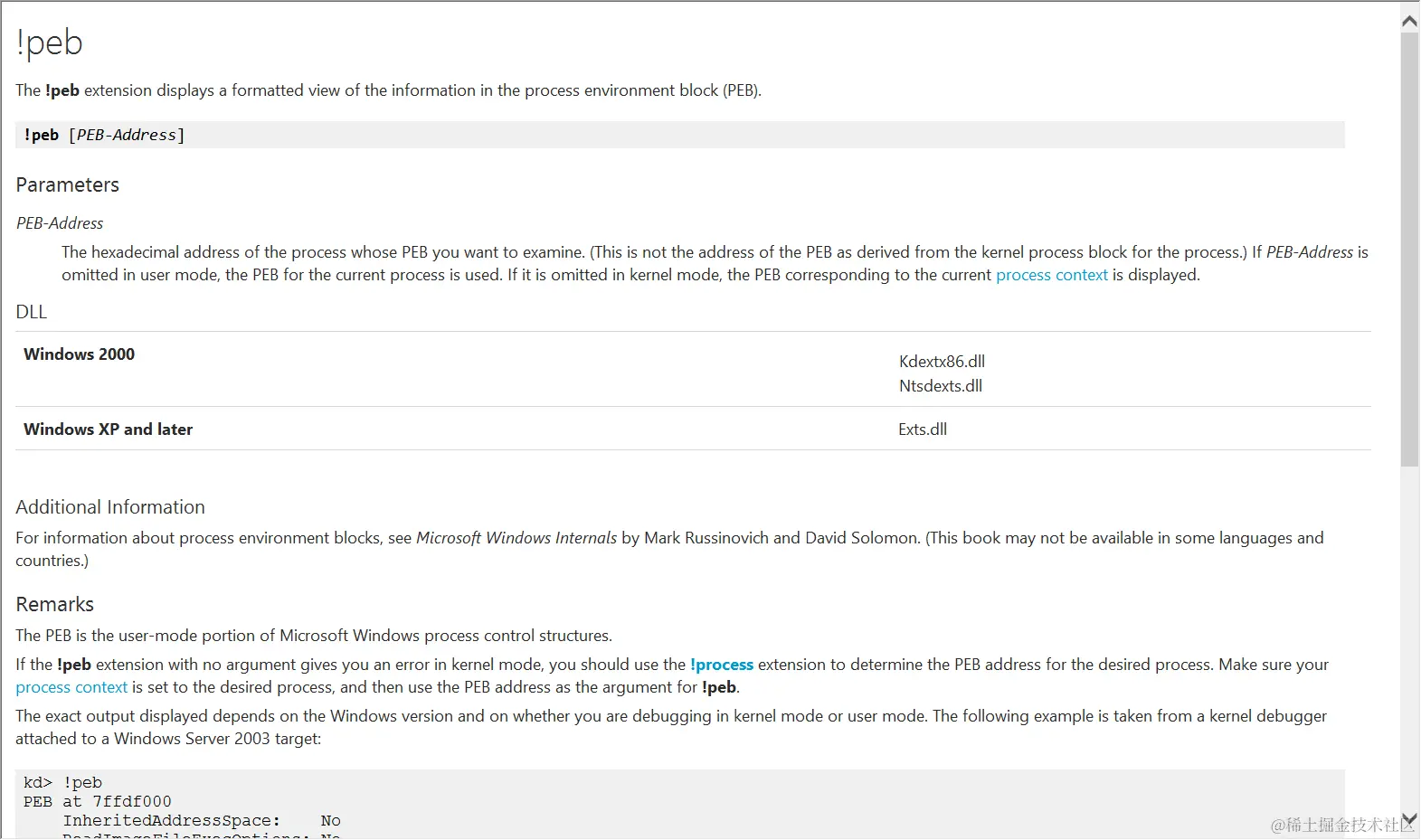Open the !process extension link
Viewport: 1421px width, 840px height.
point(721,665)
